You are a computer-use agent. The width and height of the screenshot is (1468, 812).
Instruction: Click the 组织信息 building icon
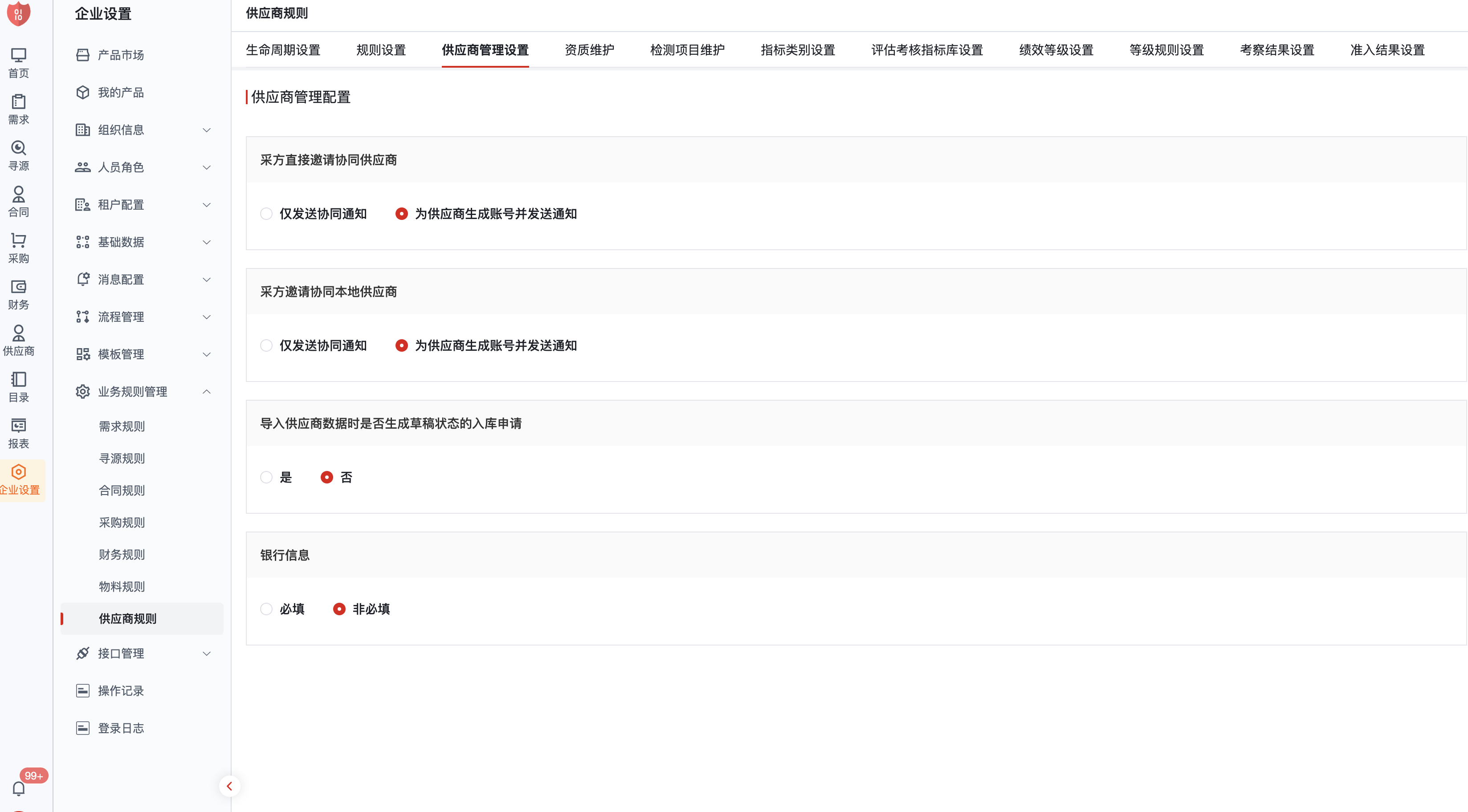[x=83, y=130]
